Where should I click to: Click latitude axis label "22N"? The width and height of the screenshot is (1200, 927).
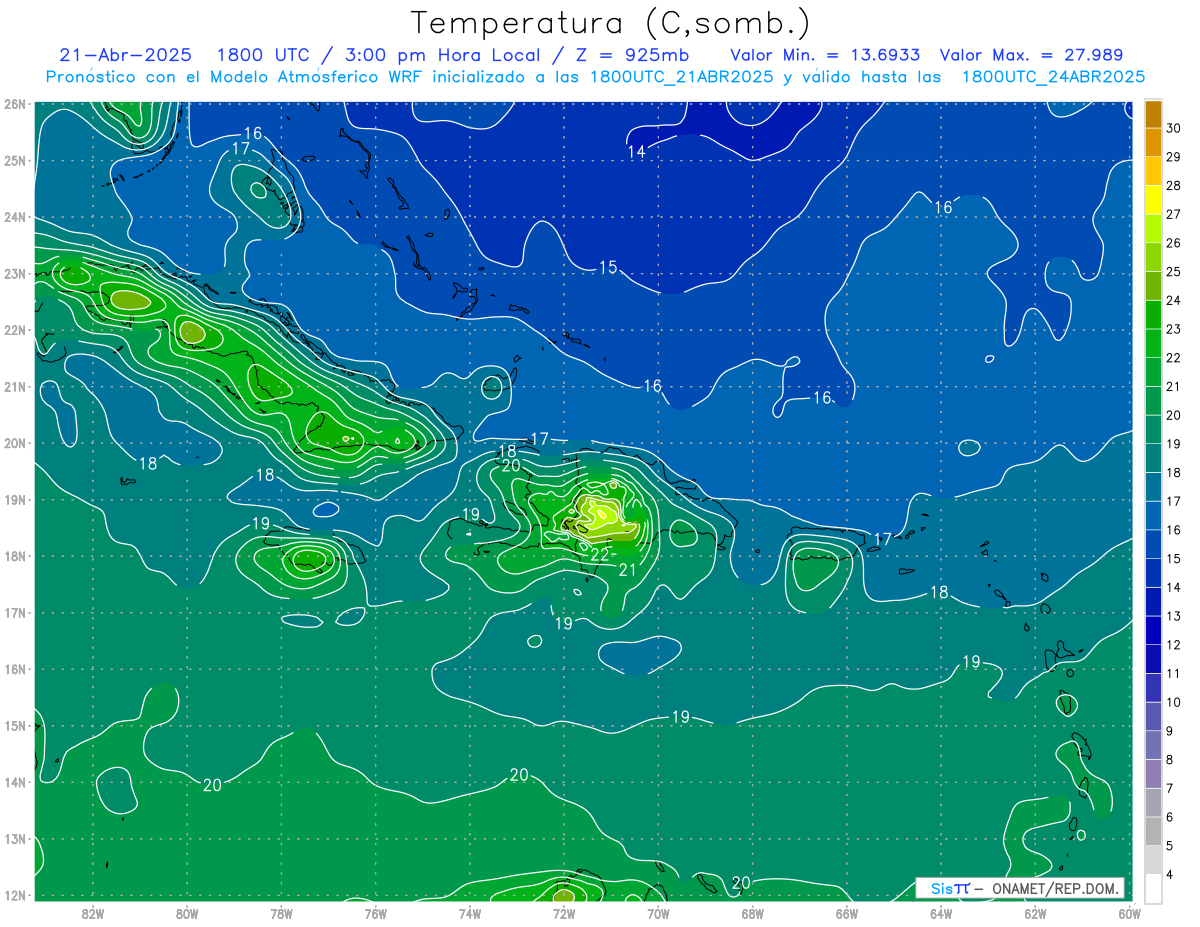click(x=15, y=330)
